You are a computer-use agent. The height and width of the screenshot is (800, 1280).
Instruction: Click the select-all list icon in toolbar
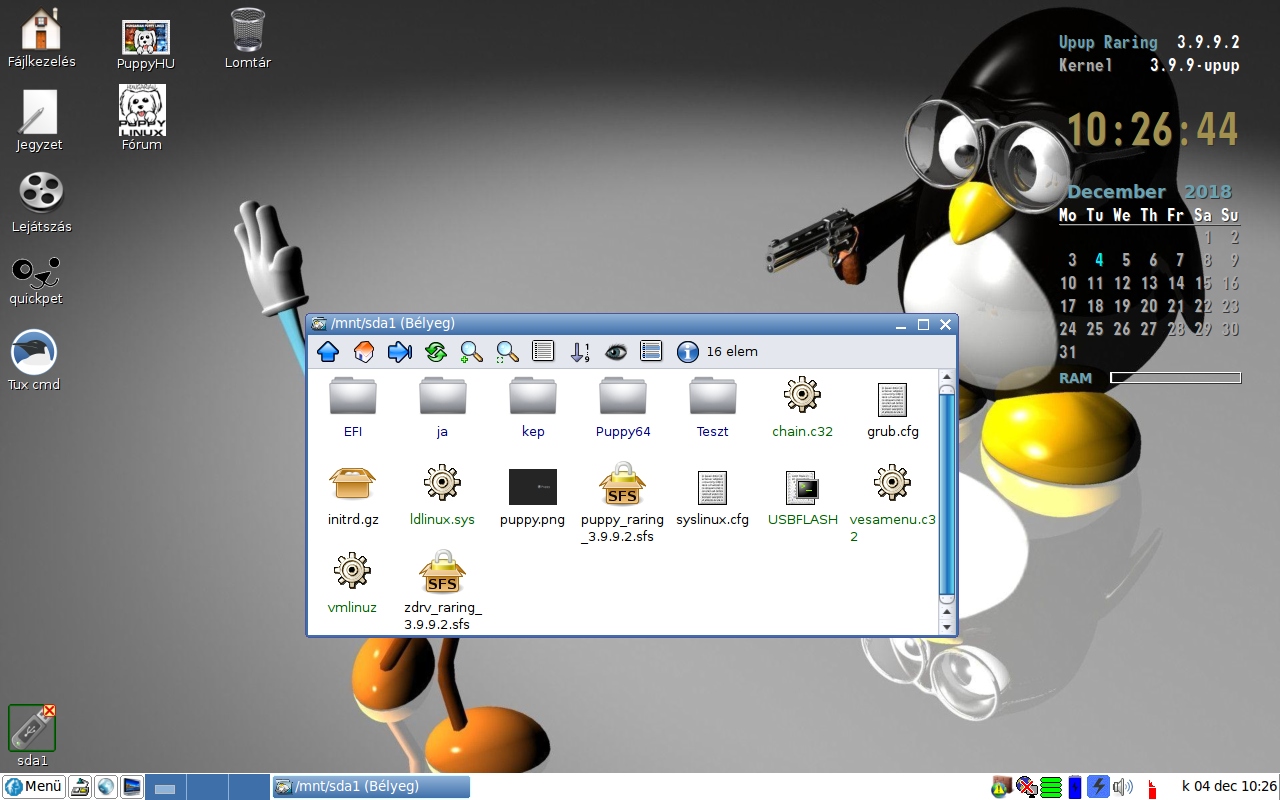pos(651,352)
